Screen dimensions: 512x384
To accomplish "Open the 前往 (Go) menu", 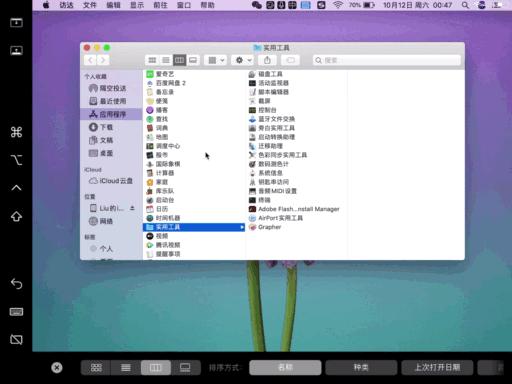I will click(160, 5).
